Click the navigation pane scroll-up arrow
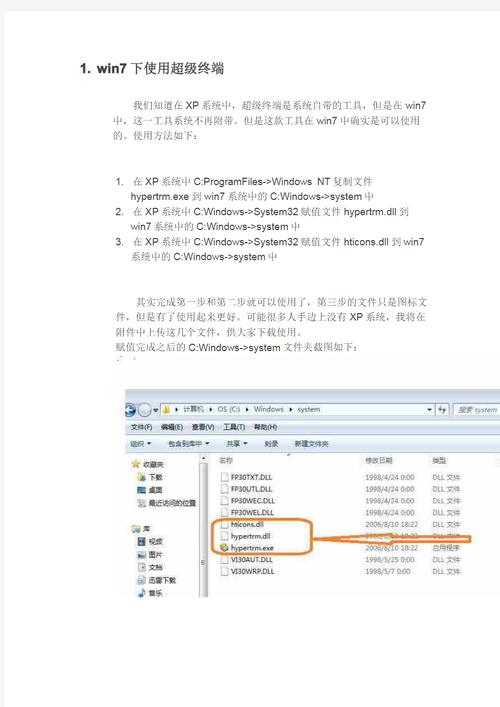The width and height of the screenshot is (500, 707). coord(204,459)
